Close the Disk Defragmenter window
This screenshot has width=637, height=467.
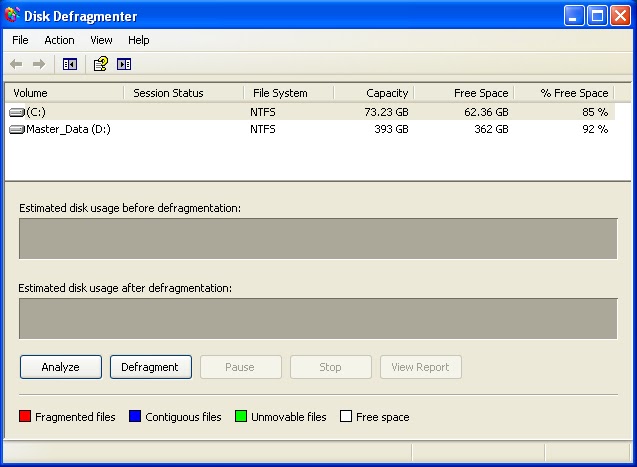621,16
